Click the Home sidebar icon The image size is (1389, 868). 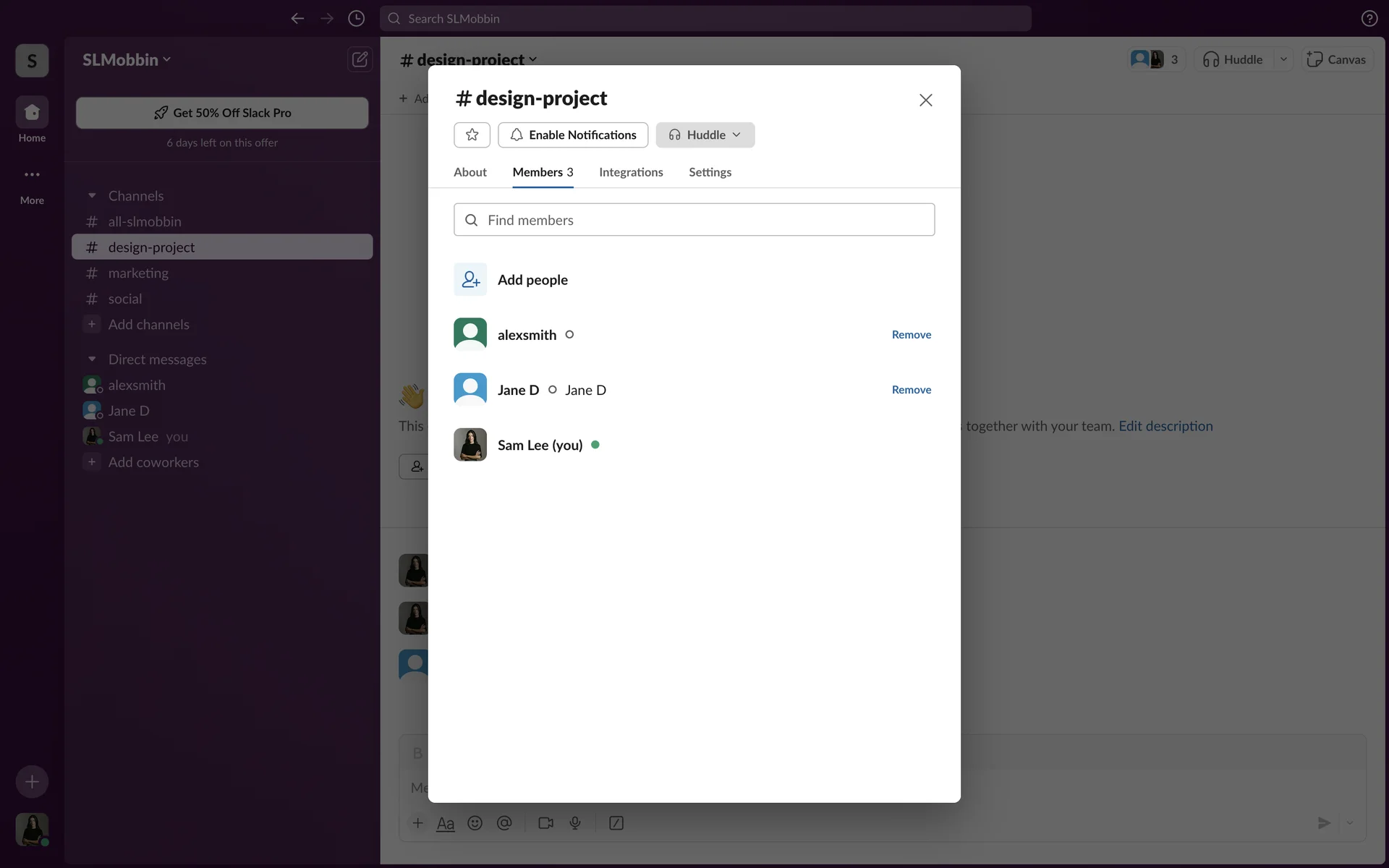[32, 113]
